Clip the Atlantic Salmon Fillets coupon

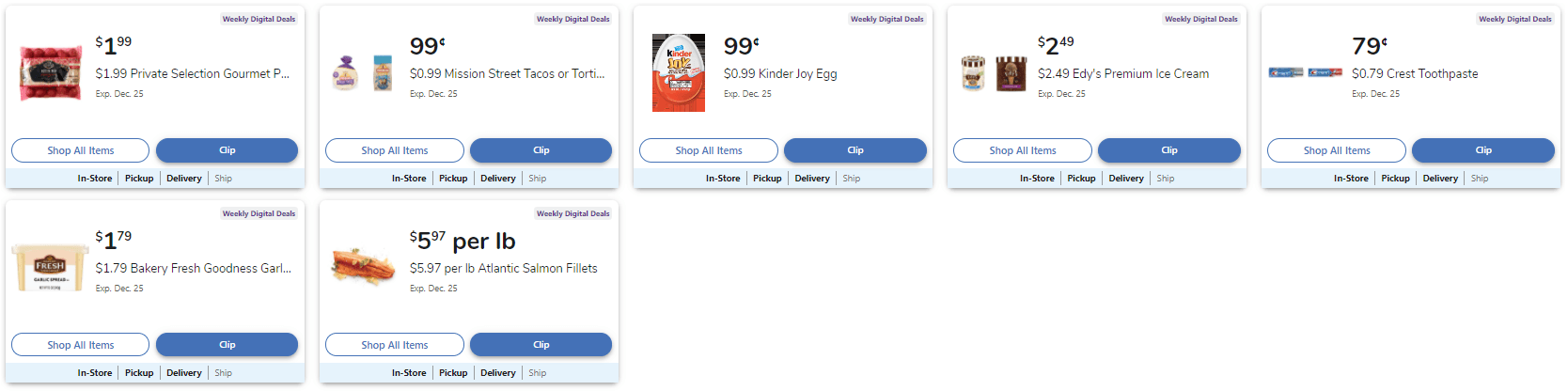[541, 345]
